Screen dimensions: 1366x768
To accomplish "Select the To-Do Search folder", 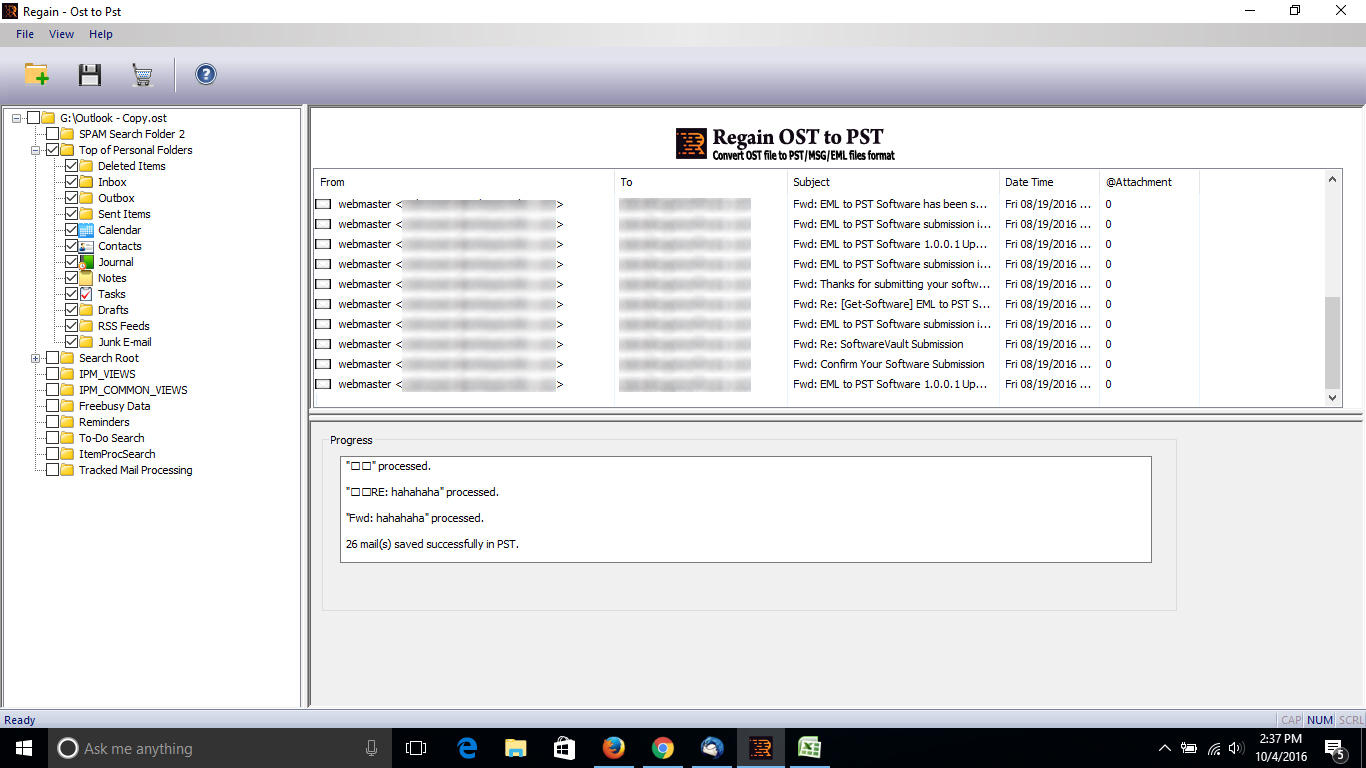I will [x=112, y=438].
